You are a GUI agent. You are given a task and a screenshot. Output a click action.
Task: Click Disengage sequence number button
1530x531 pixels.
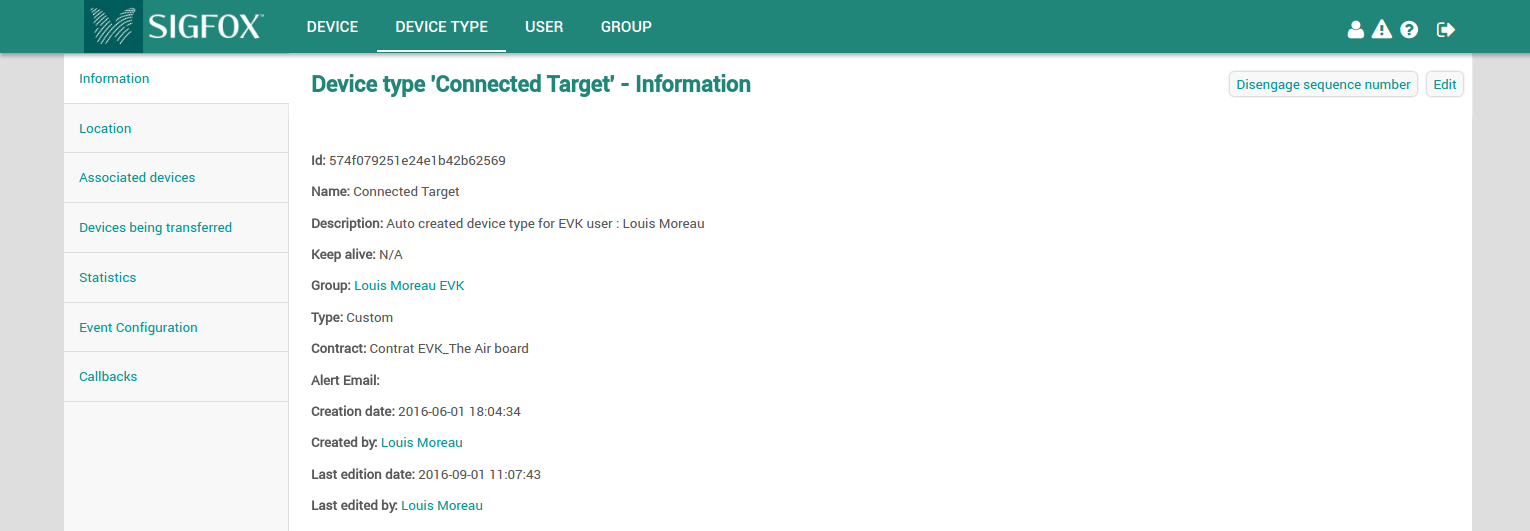pyautogui.click(x=1323, y=85)
